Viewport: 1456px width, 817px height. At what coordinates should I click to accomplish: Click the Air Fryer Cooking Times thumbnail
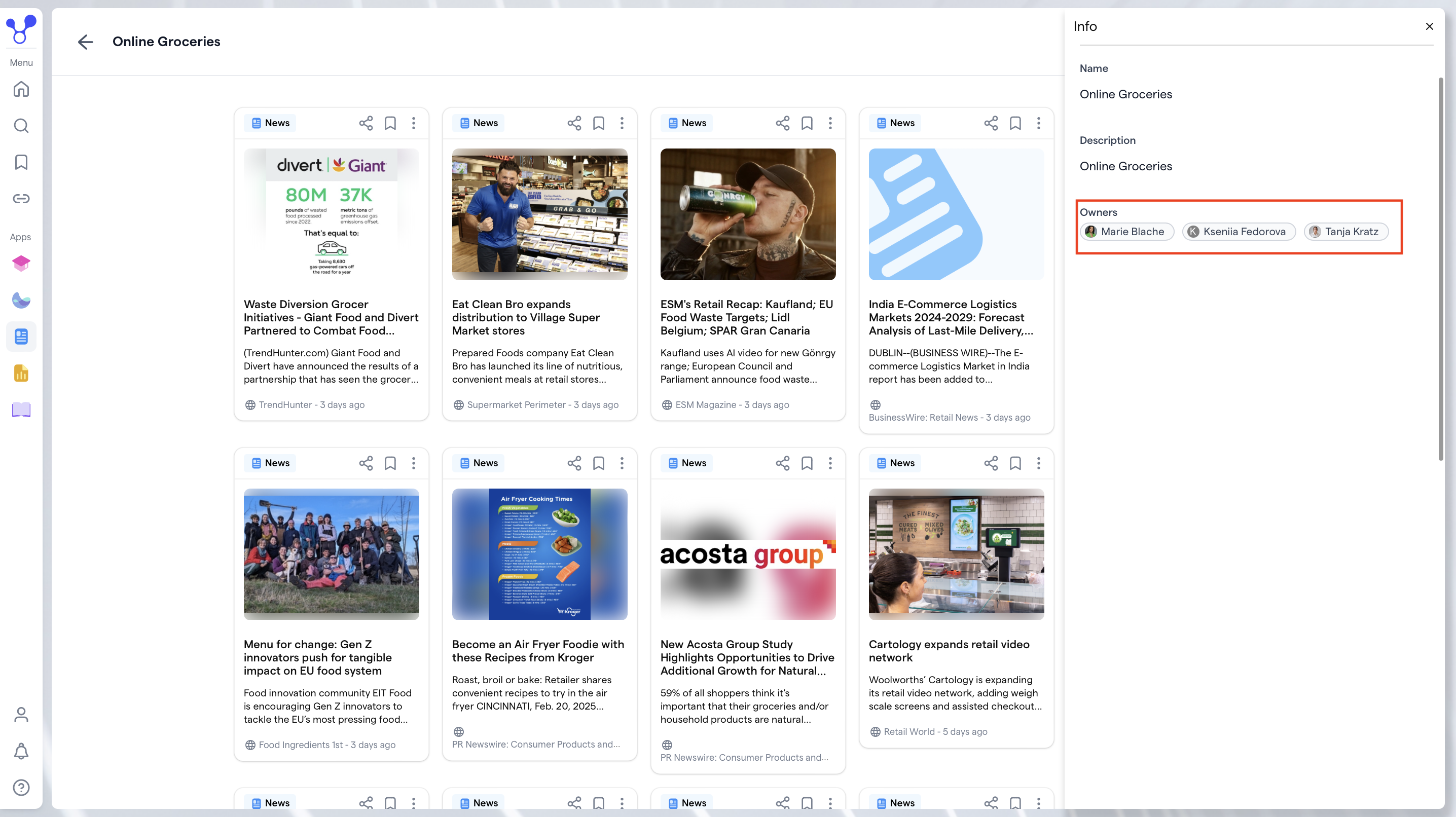540,554
